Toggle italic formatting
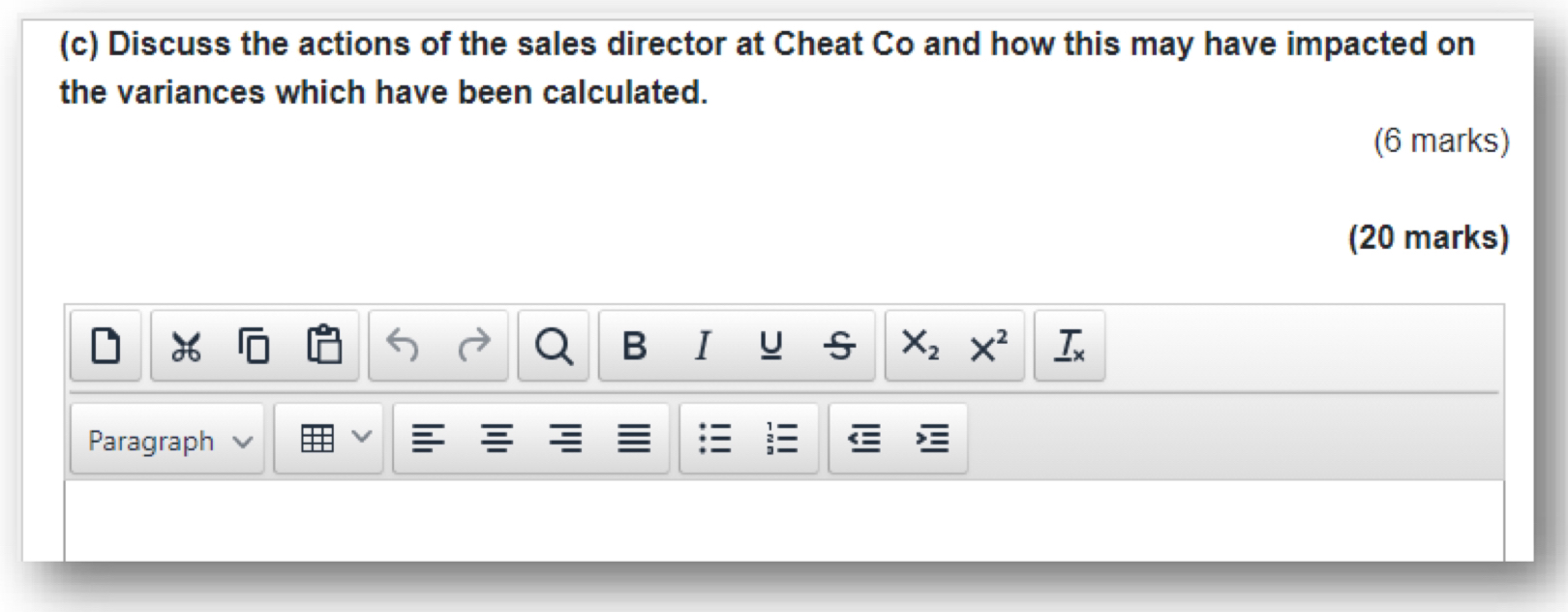 click(x=703, y=346)
